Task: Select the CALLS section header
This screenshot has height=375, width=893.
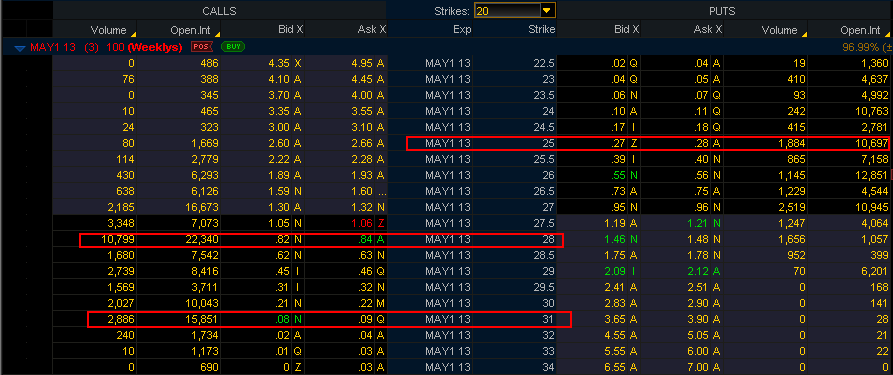Action: (219, 11)
